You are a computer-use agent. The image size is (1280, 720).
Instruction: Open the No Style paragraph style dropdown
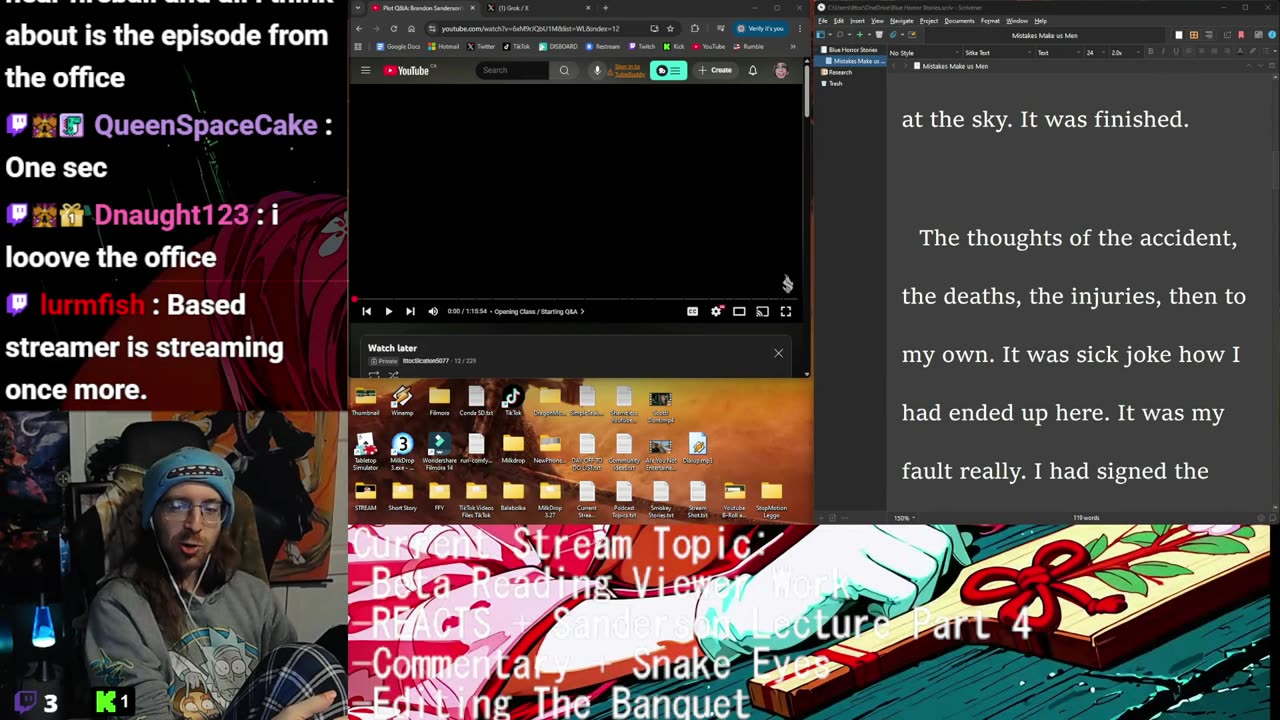click(922, 52)
